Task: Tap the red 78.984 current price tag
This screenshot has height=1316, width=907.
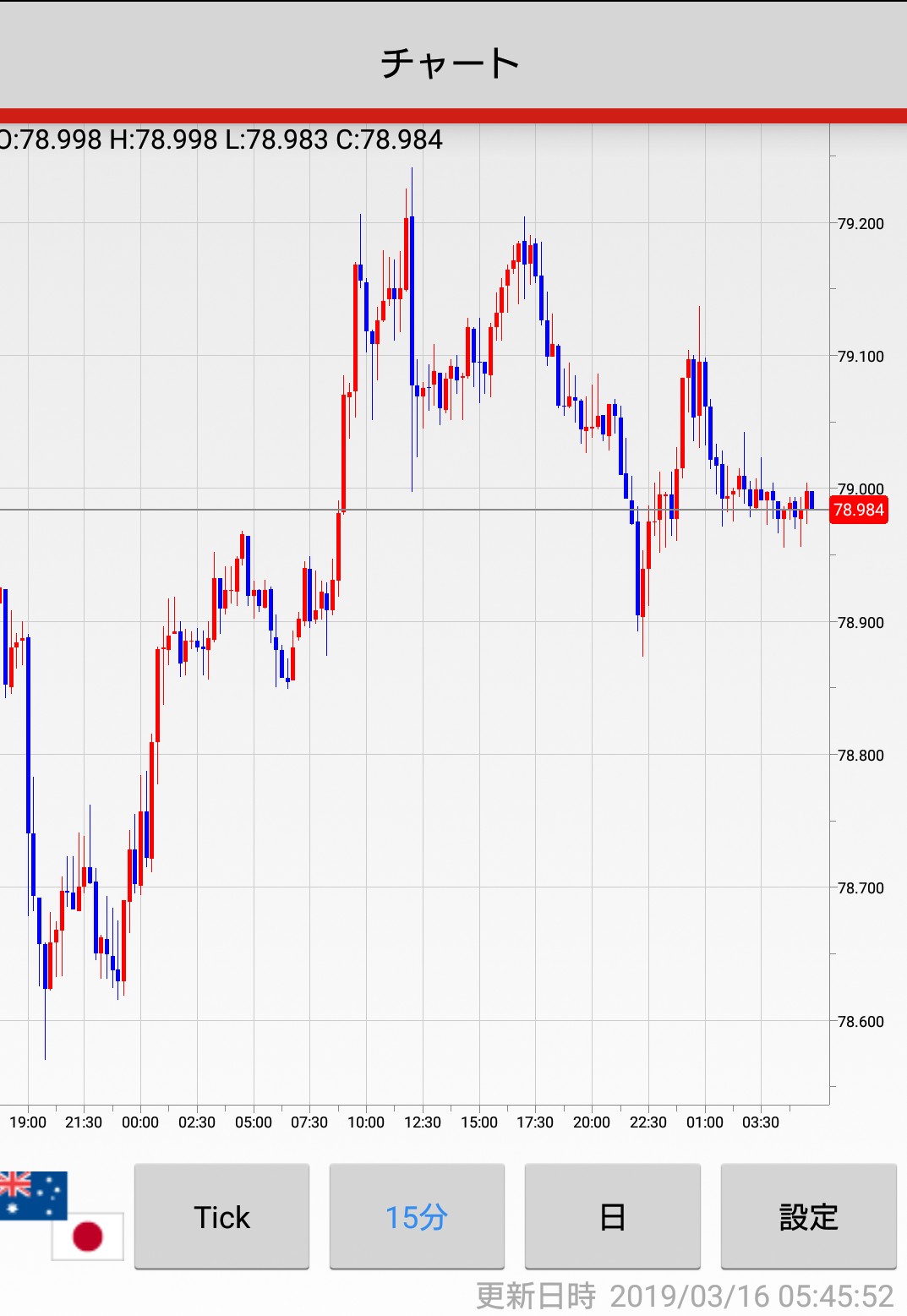Action: tap(858, 510)
